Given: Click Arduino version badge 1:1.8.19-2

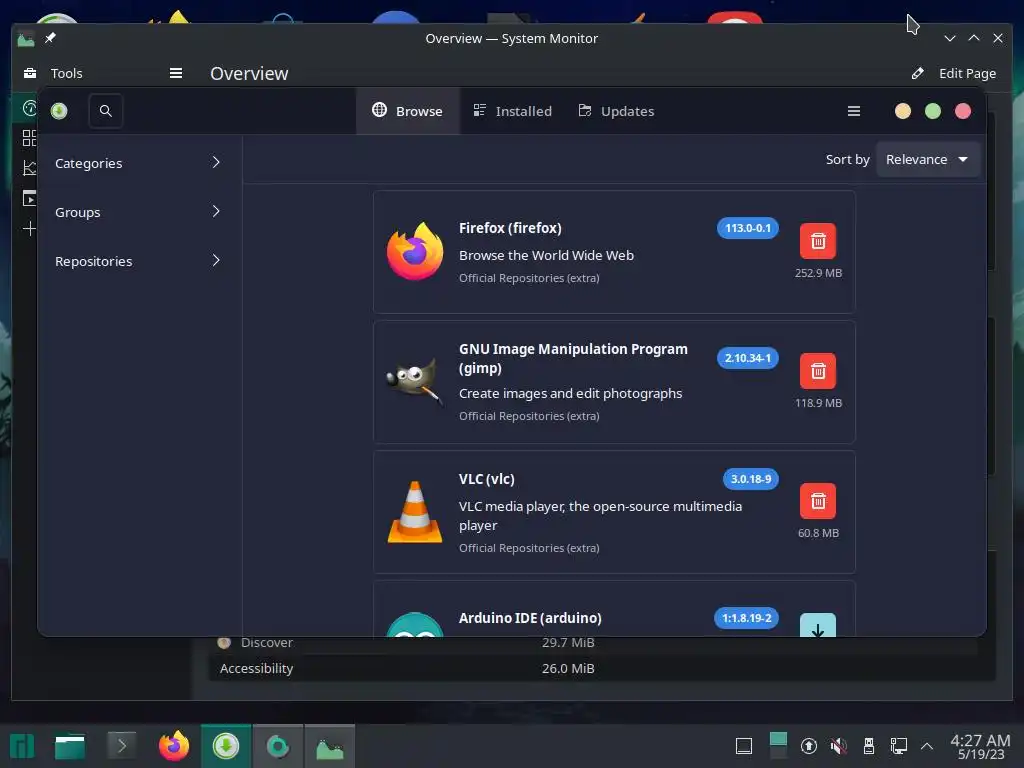Looking at the screenshot, I should [x=746, y=618].
